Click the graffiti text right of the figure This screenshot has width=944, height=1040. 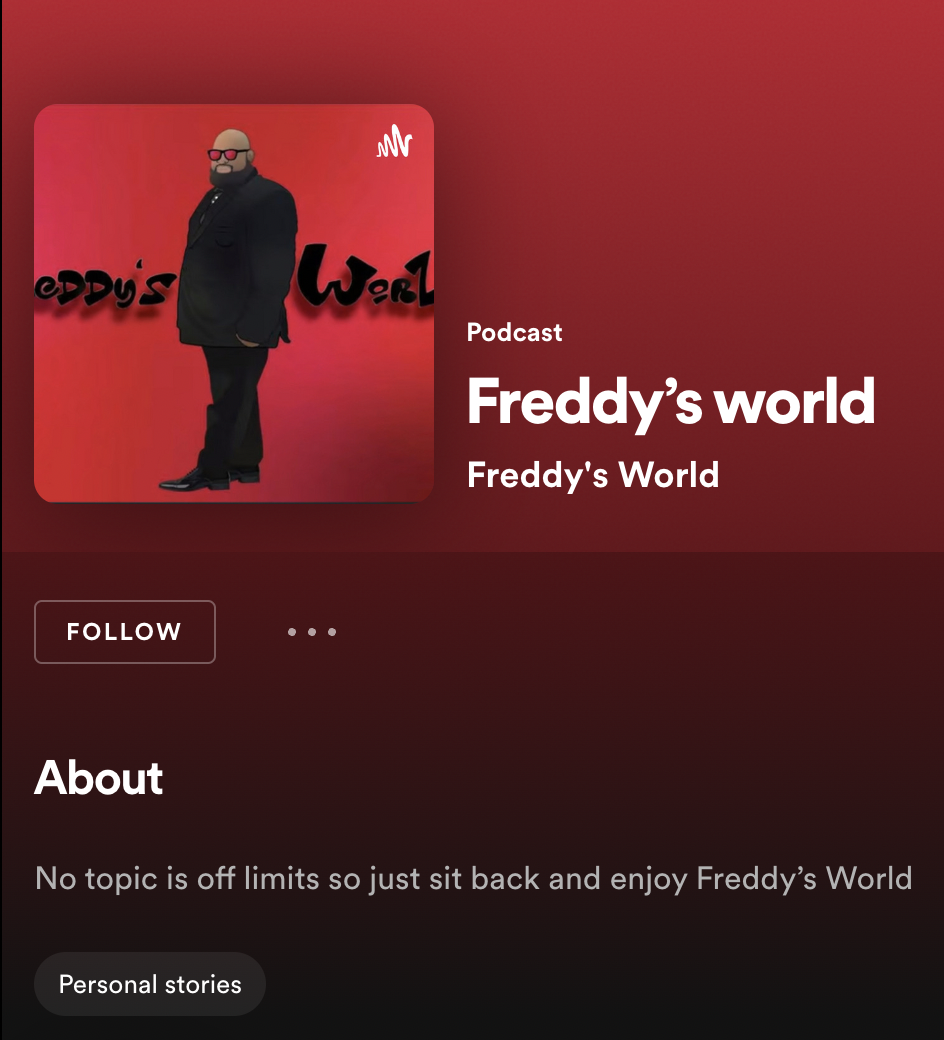365,277
